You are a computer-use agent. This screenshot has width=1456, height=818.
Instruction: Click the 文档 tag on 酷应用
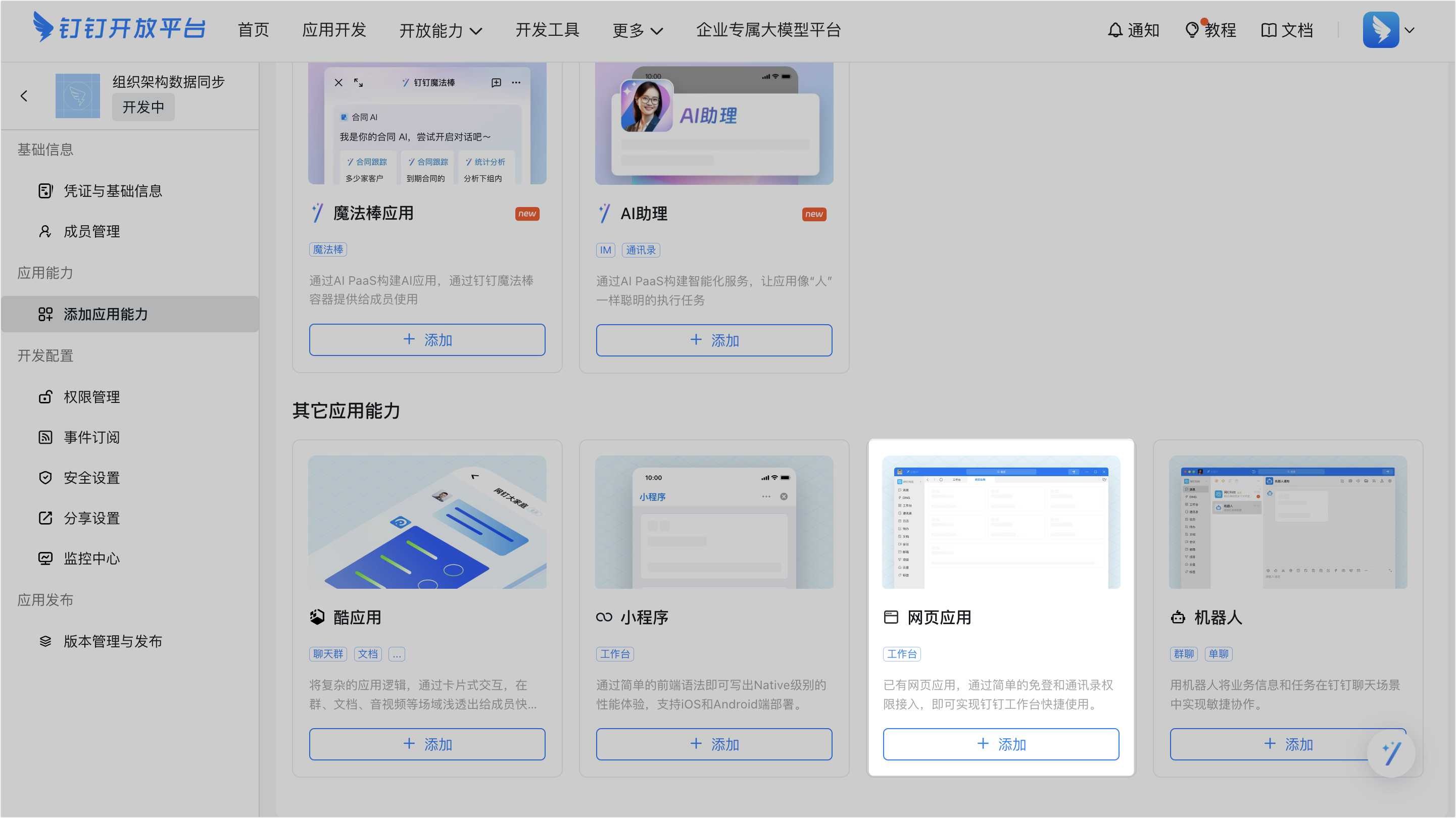tap(368, 653)
